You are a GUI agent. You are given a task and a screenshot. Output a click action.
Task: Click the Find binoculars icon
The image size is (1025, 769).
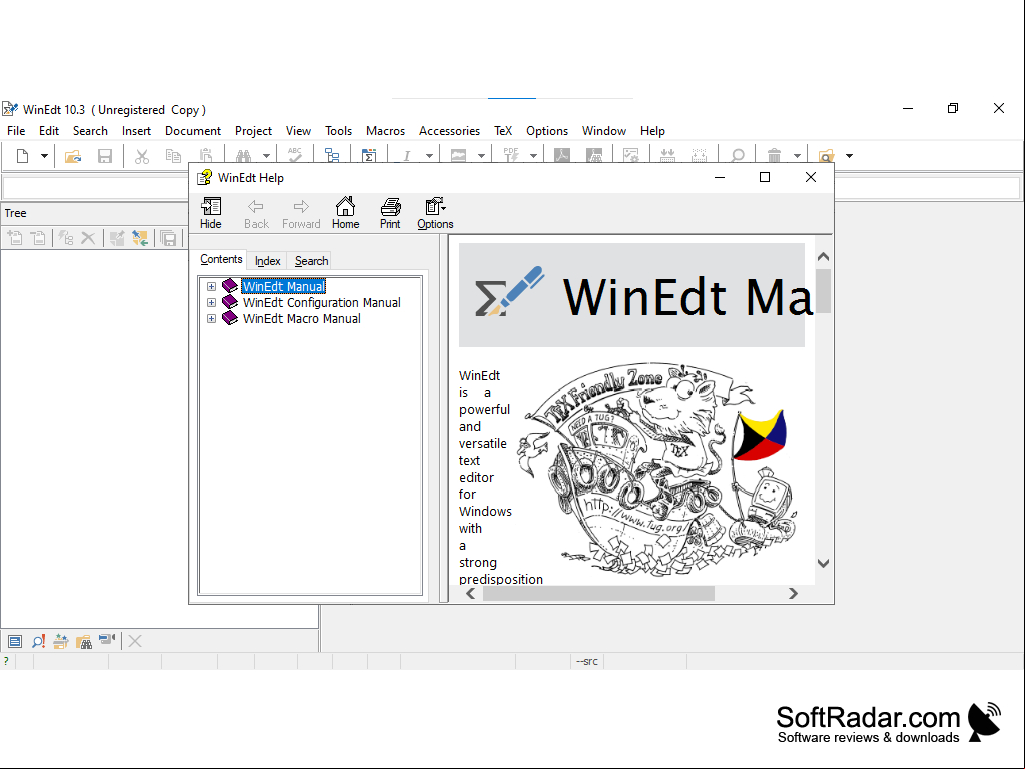click(x=243, y=156)
